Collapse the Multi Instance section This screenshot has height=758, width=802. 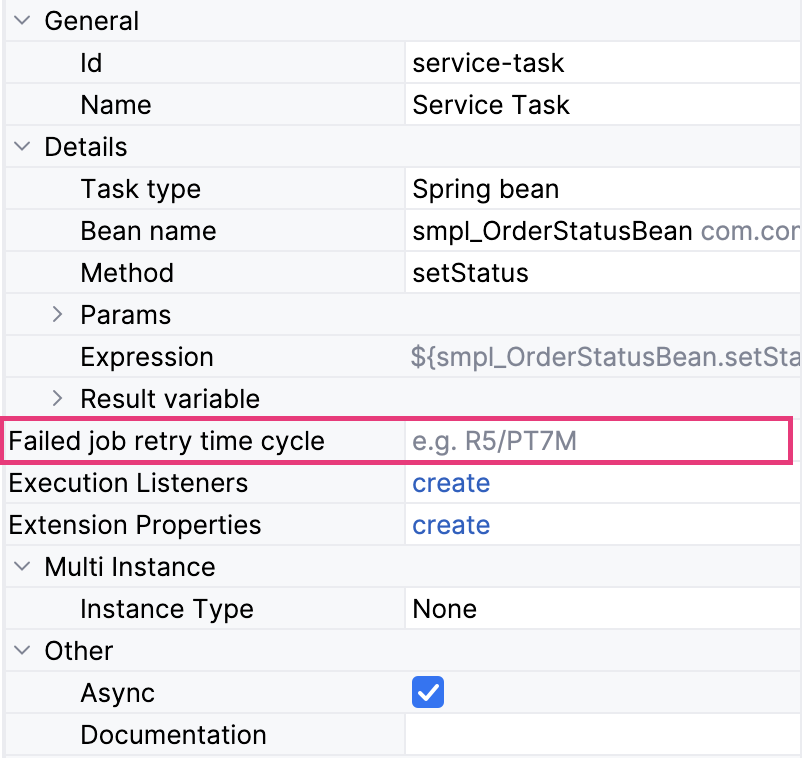pyautogui.click(x=21, y=567)
